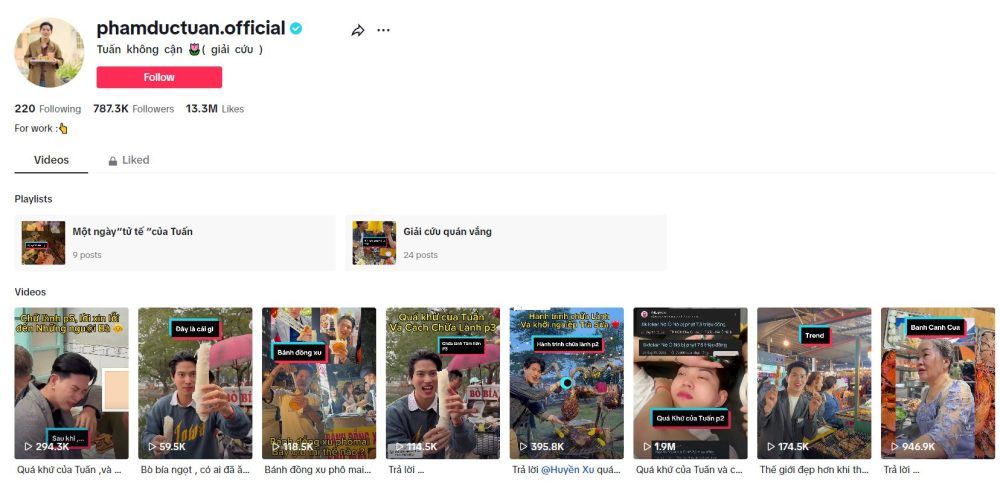Open the Bò bía ngọt video thumbnail
The width and height of the screenshot is (1000, 487).
pos(195,383)
